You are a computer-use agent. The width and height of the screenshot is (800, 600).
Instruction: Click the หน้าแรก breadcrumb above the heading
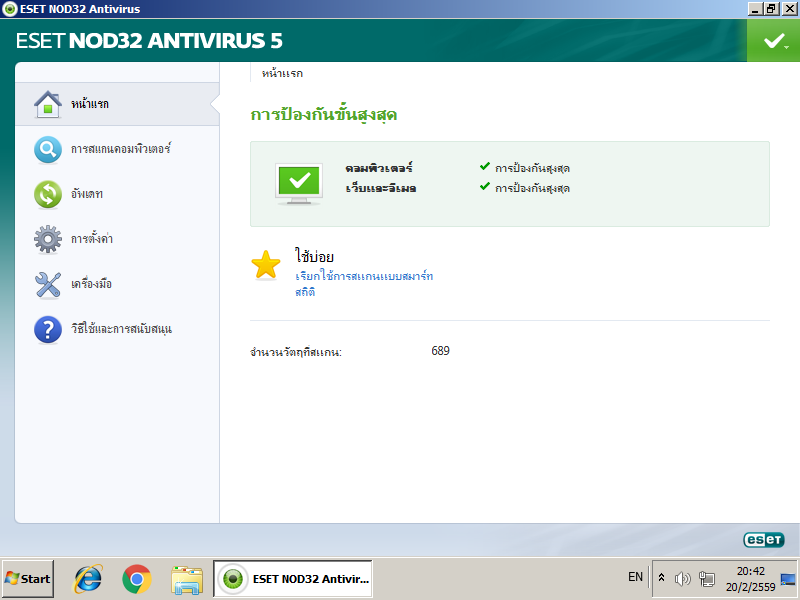tap(282, 73)
